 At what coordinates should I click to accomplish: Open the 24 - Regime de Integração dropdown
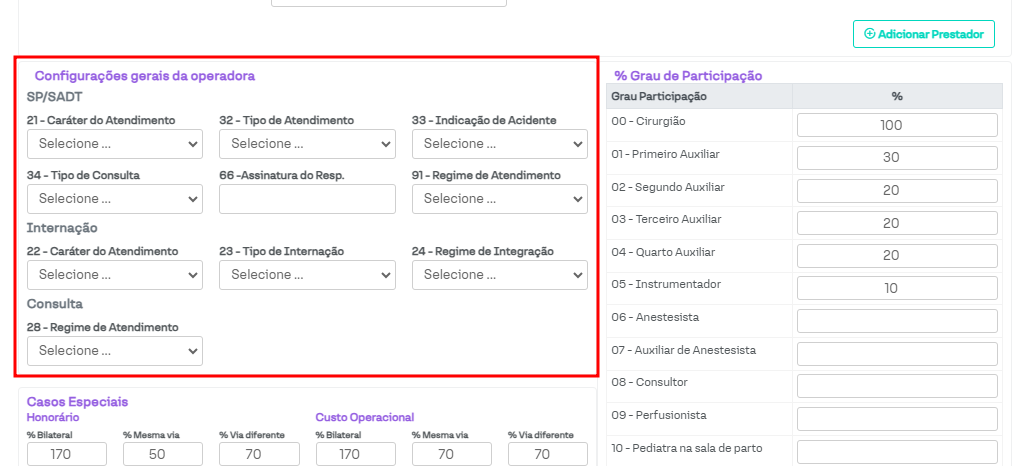(x=499, y=274)
